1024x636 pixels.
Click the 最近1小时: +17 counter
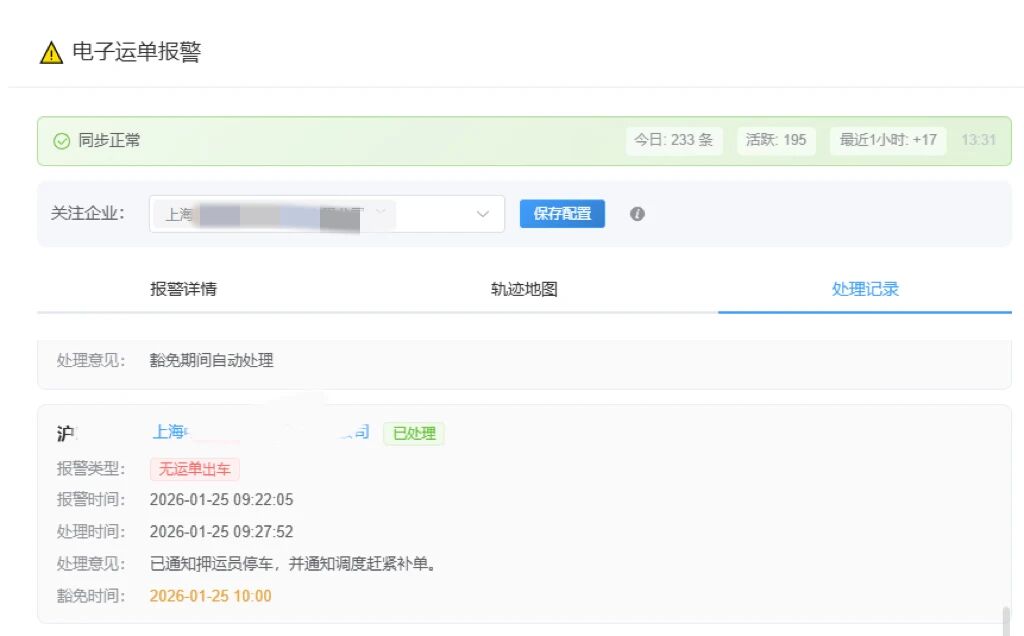(x=888, y=140)
